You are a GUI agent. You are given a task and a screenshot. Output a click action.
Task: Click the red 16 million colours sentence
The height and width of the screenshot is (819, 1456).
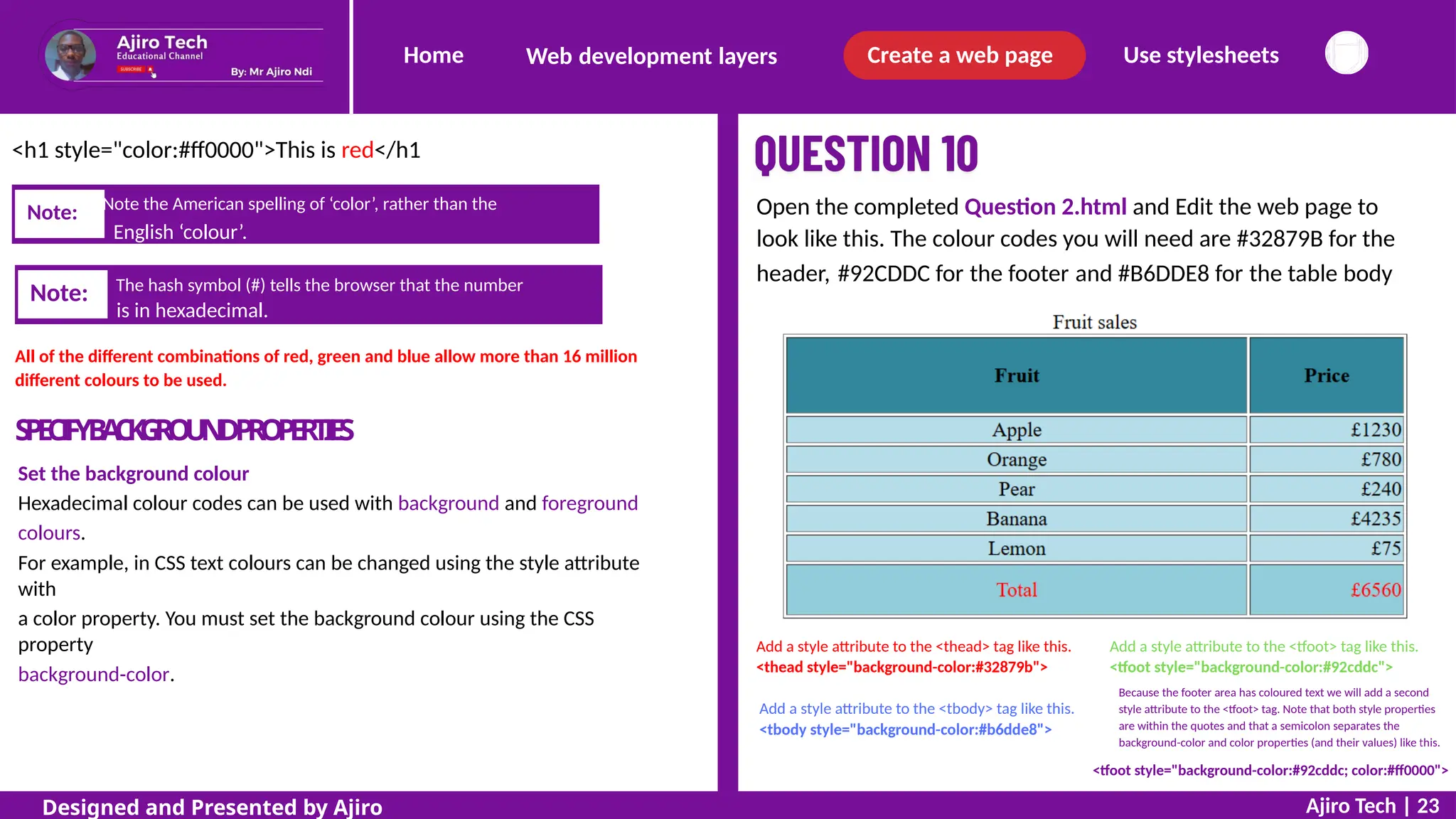point(326,368)
